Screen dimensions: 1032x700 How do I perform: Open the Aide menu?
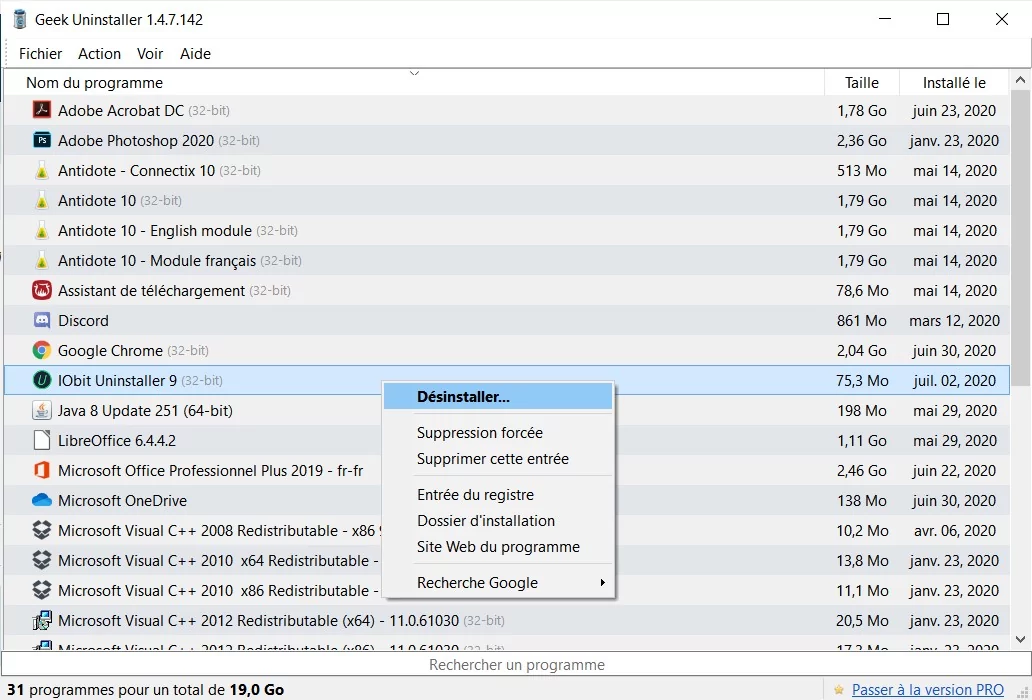[195, 54]
